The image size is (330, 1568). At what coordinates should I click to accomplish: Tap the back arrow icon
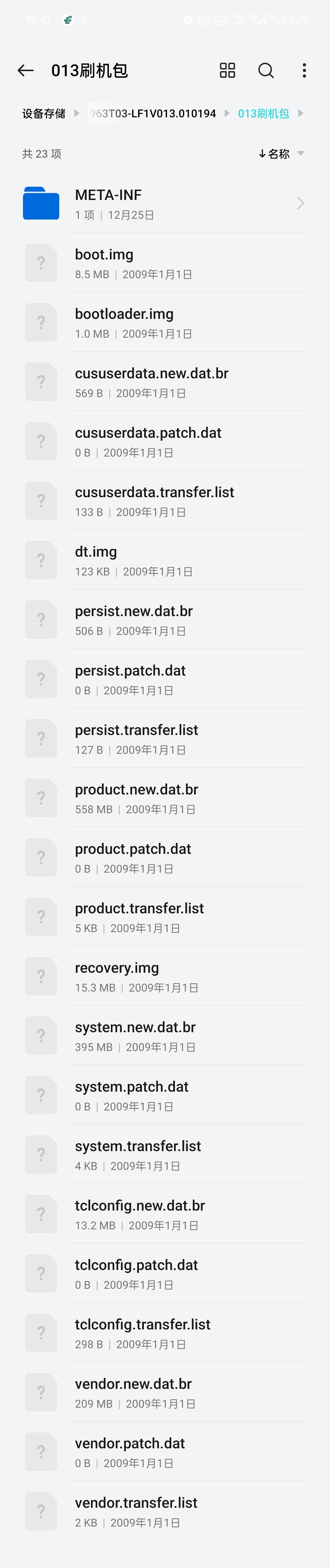pyautogui.click(x=26, y=71)
